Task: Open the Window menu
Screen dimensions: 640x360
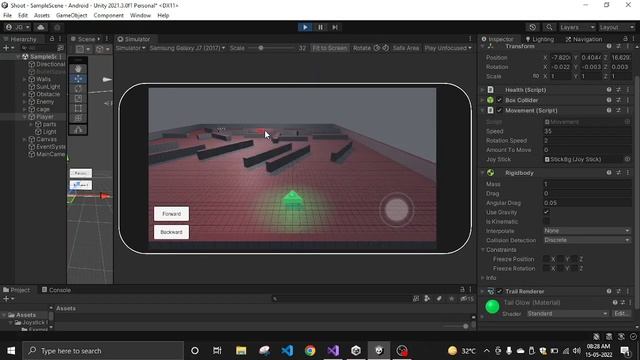Action: pyautogui.click(x=140, y=15)
